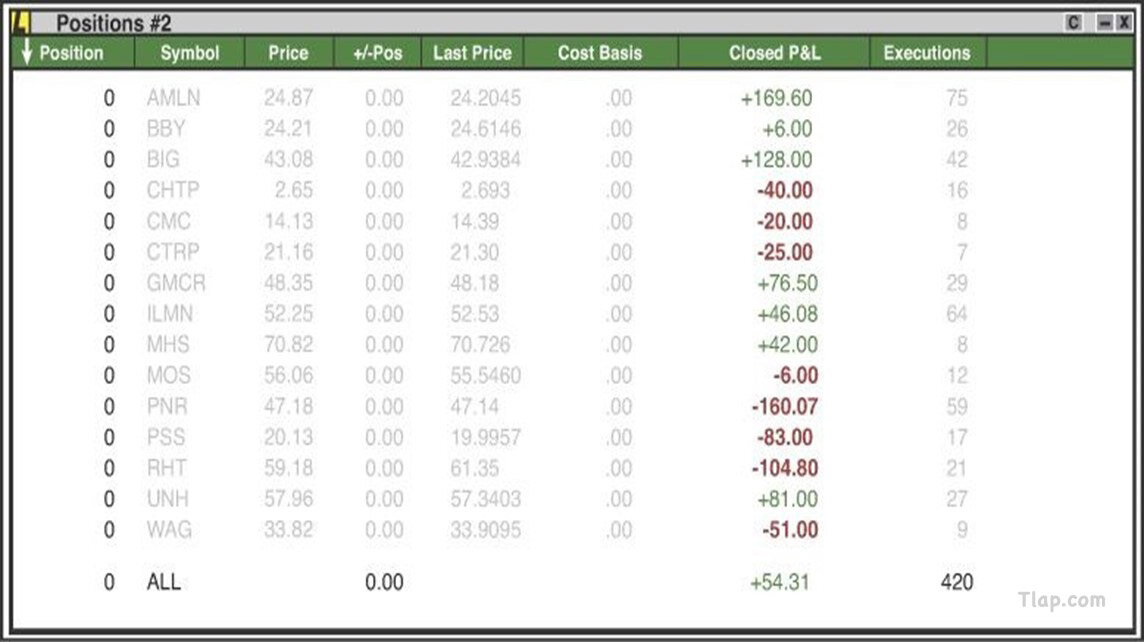Image resolution: width=1144 pixels, height=642 pixels.
Task: Click PNR executions count 59
Action: [x=956, y=406]
